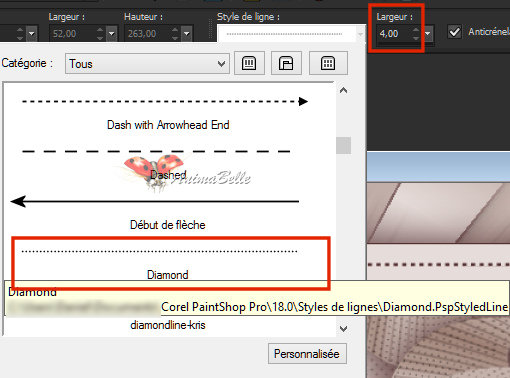The width and height of the screenshot is (510, 378).
Task: Open the Style de ligne dropdown preview
Action: pyautogui.click(x=290, y=34)
